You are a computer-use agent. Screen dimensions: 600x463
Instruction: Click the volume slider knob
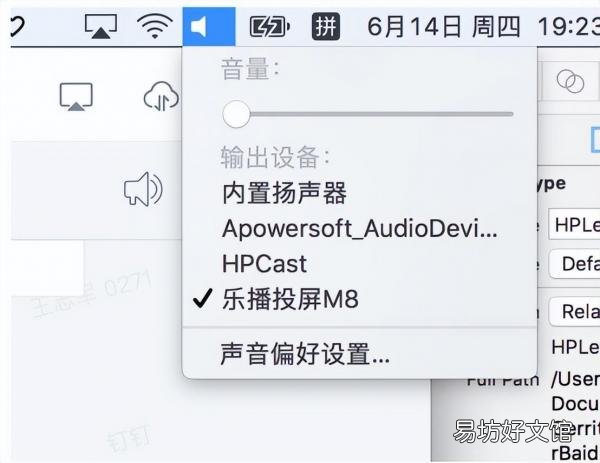236,114
